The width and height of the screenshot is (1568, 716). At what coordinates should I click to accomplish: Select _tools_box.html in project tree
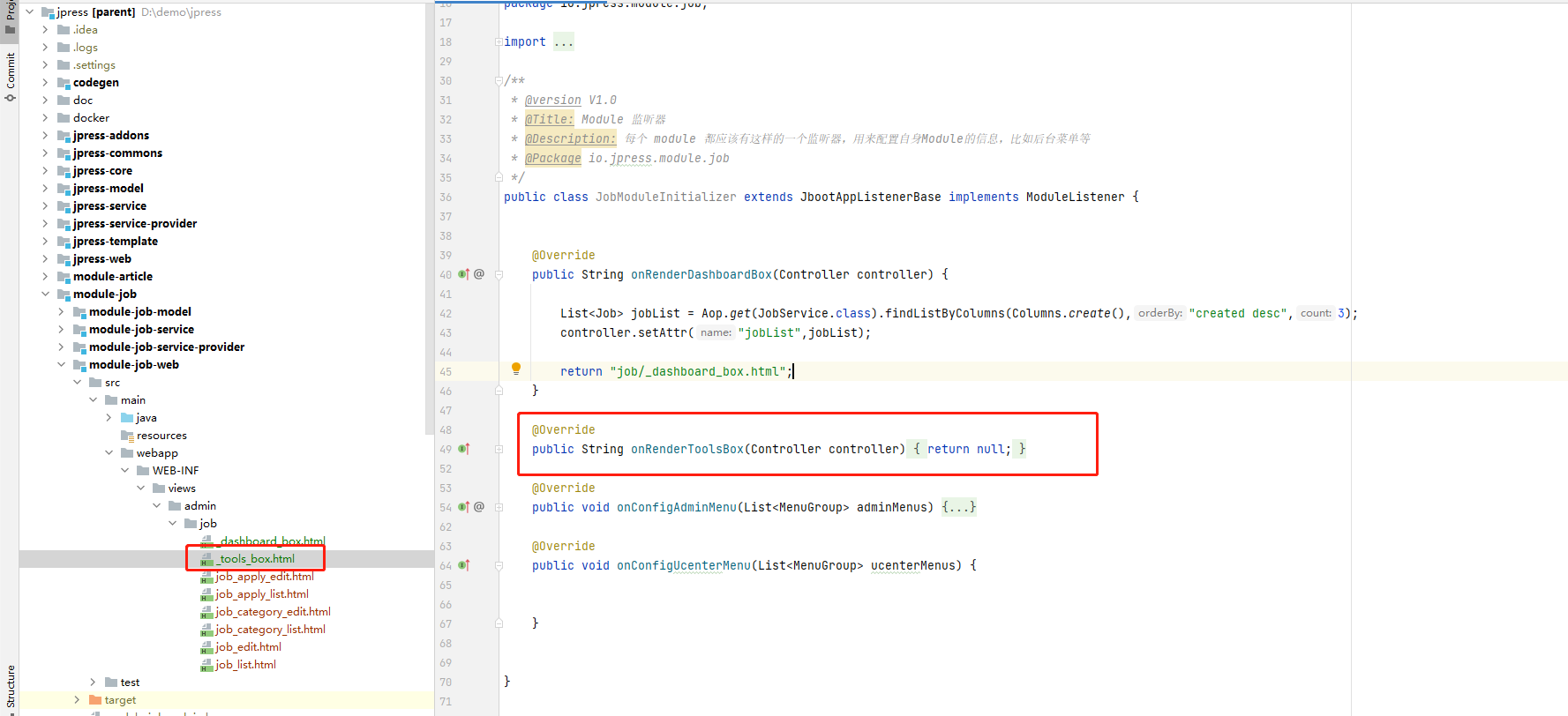pyautogui.click(x=256, y=558)
